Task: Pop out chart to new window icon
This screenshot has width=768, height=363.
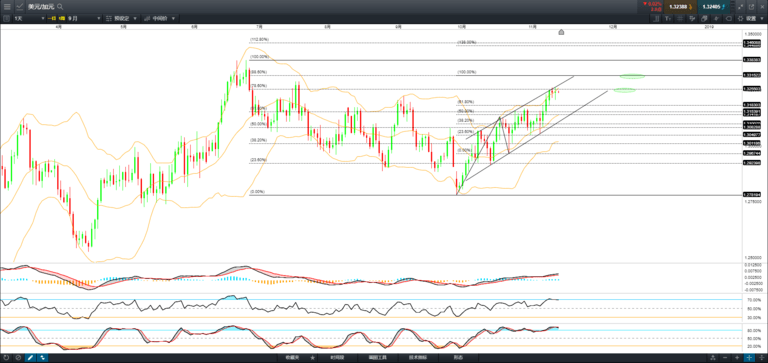Action: [751, 7]
